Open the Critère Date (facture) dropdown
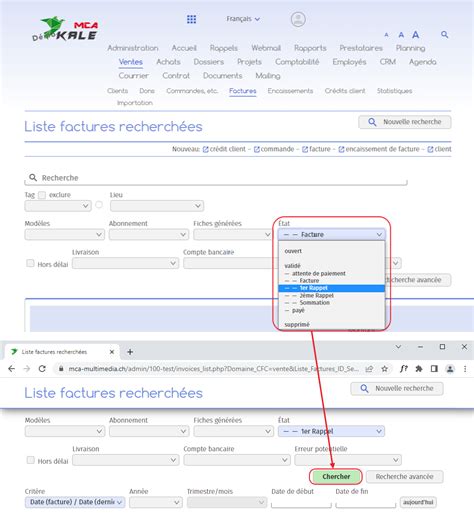 click(x=75, y=502)
